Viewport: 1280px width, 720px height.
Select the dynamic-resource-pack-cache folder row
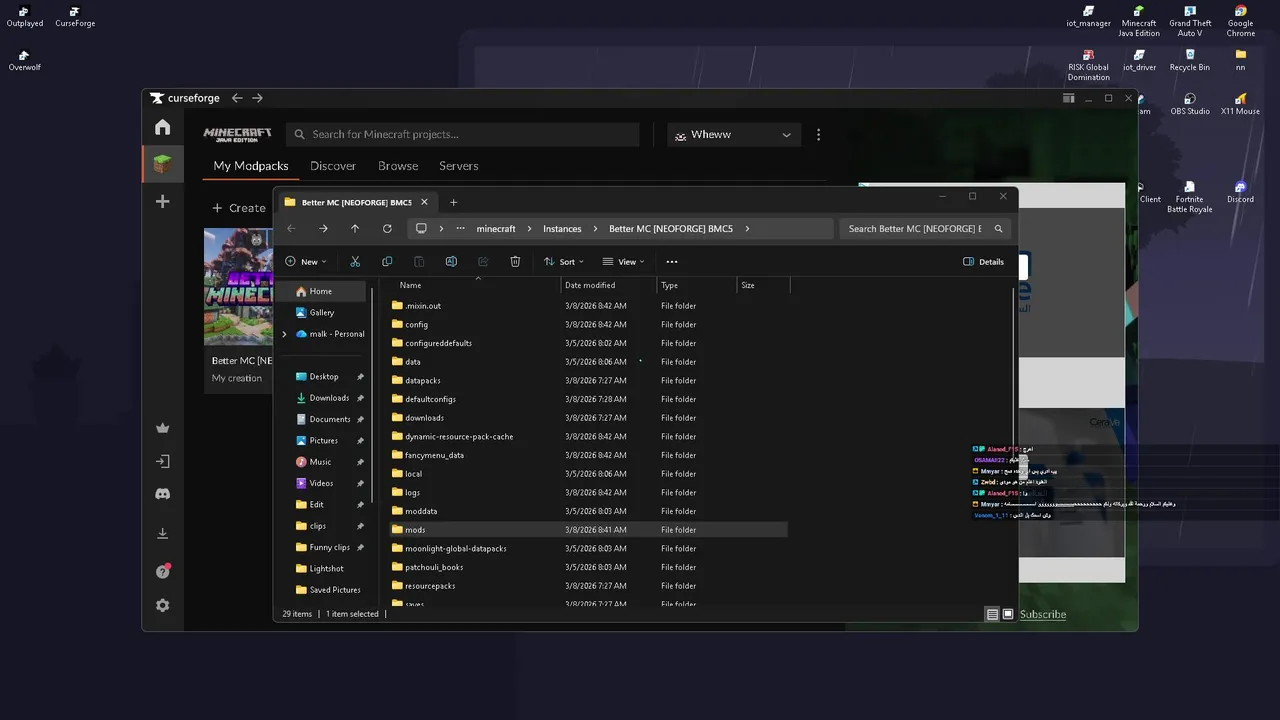coord(589,436)
